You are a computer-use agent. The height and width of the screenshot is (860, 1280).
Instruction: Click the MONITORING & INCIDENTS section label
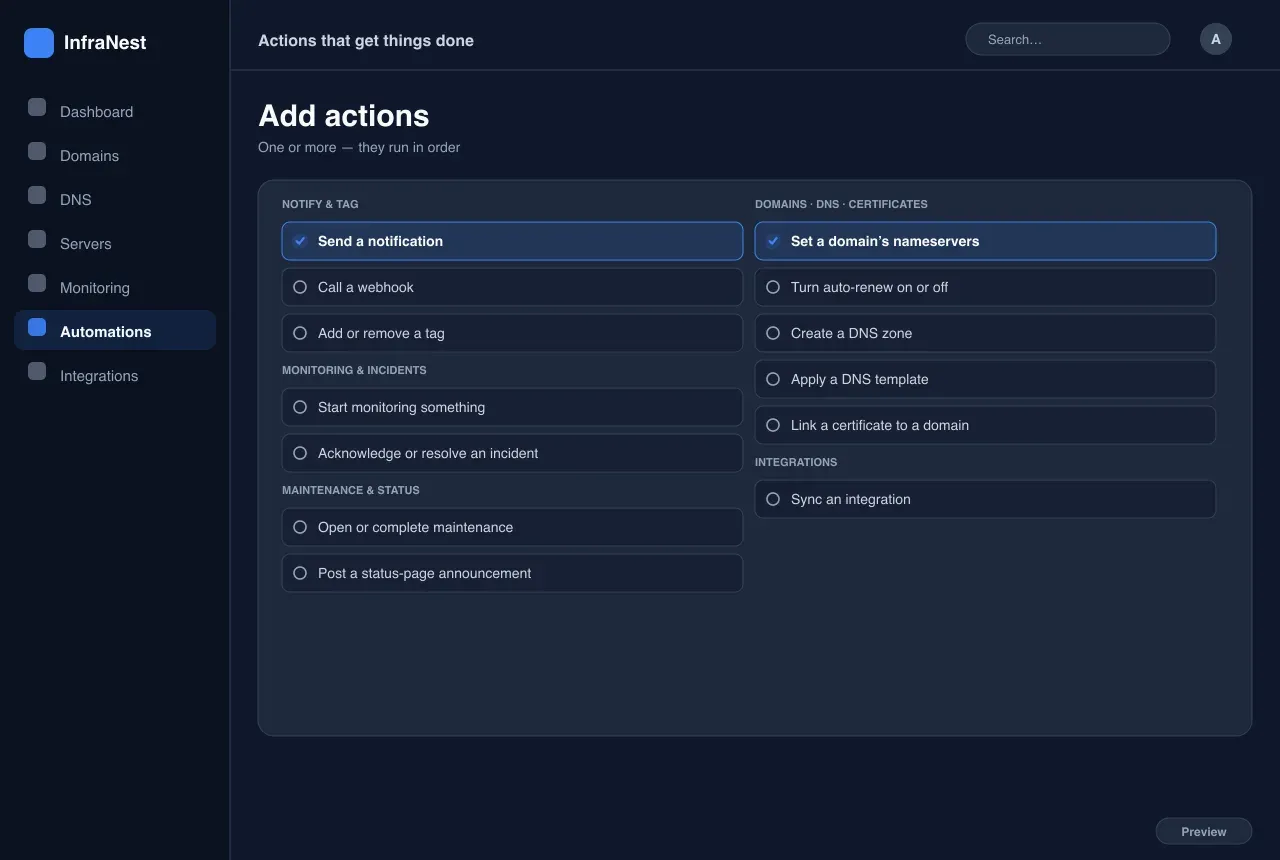pos(354,370)
